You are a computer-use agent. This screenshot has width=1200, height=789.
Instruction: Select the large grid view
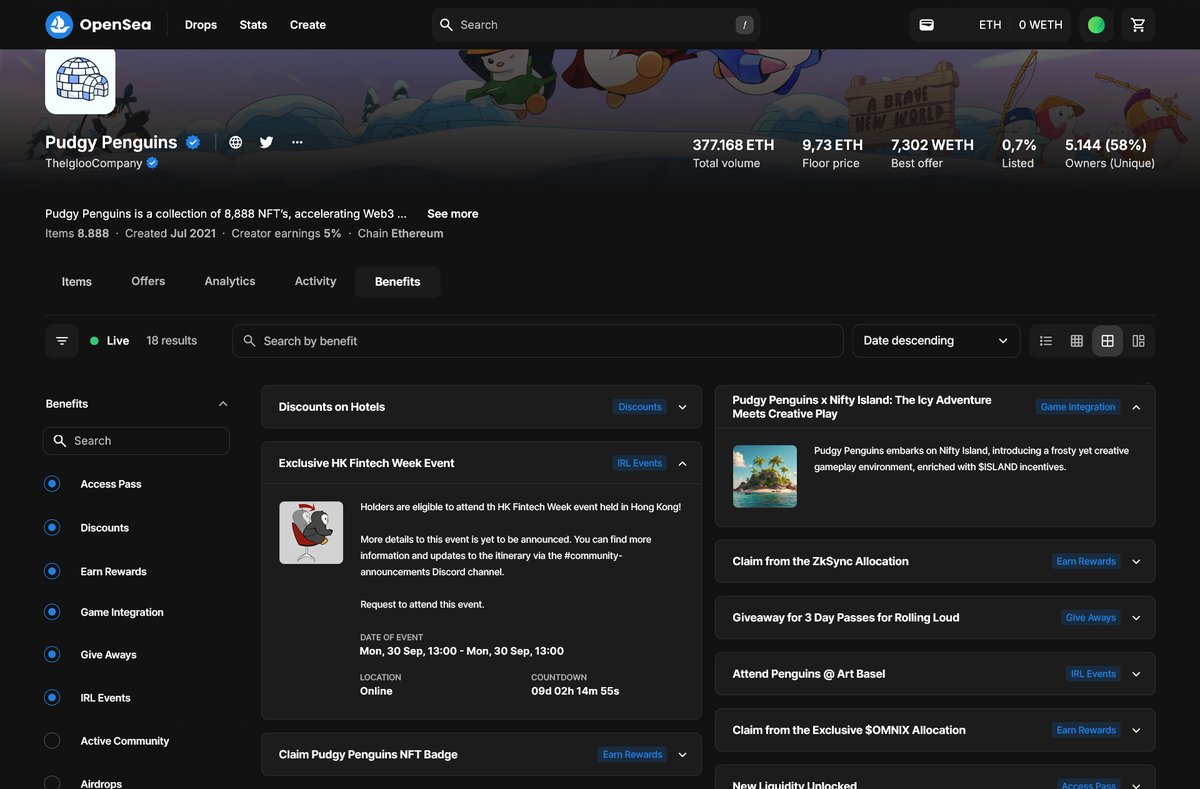pos(1108,341)
